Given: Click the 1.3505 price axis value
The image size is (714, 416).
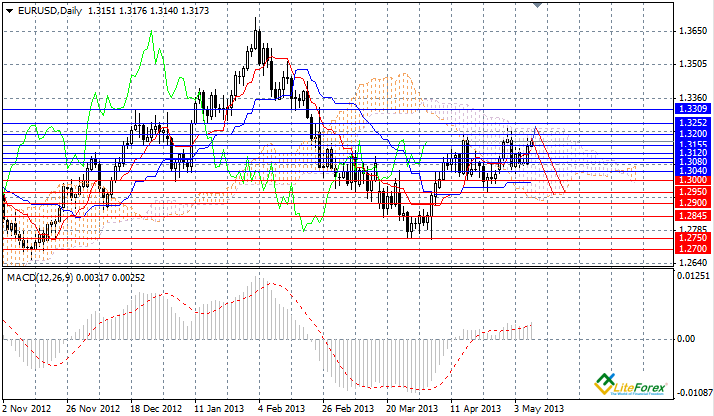Looking at the screenshot, I should point(691,64).
